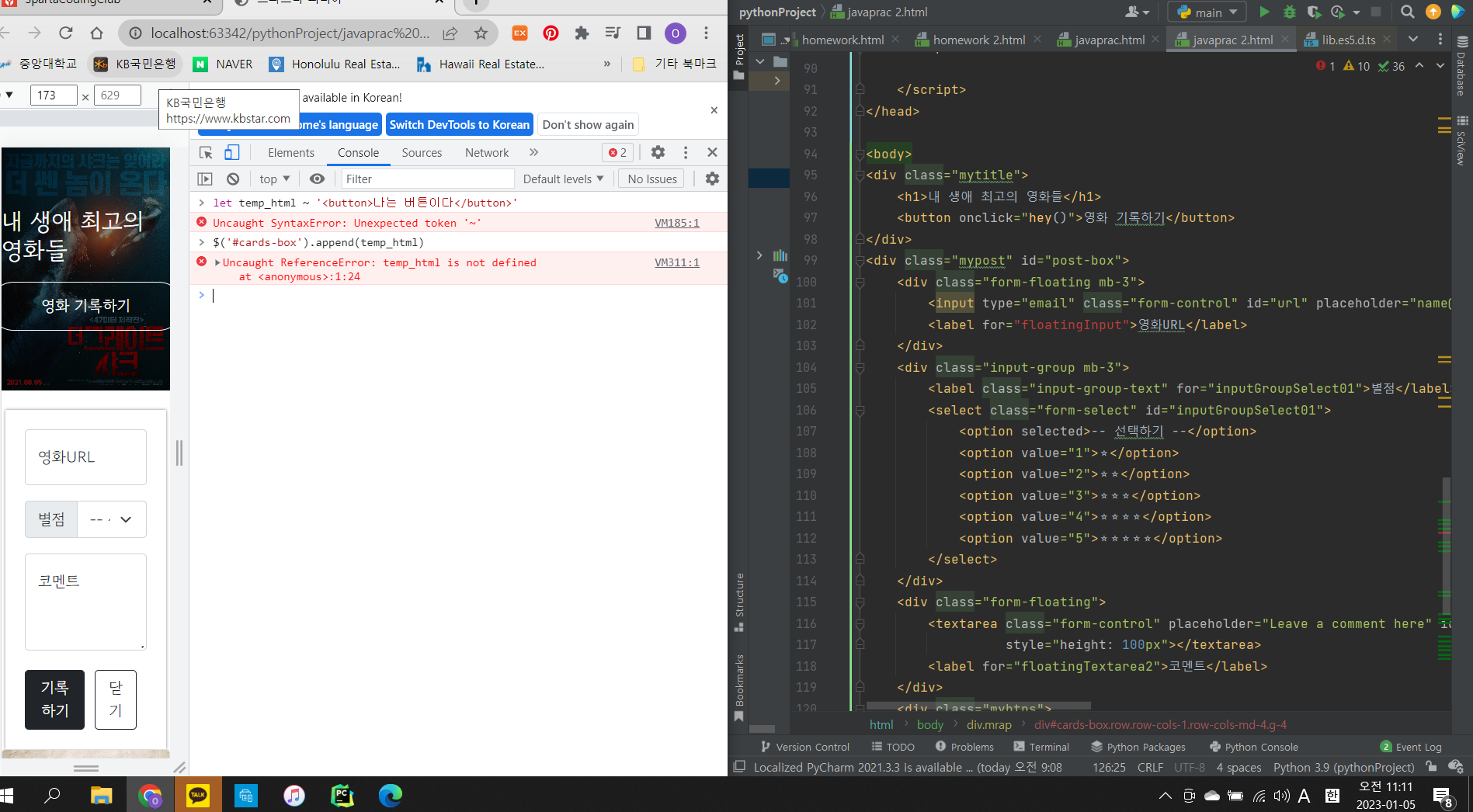
Task: Click Switch DevTools to Korean
Action: click(460, 125)
